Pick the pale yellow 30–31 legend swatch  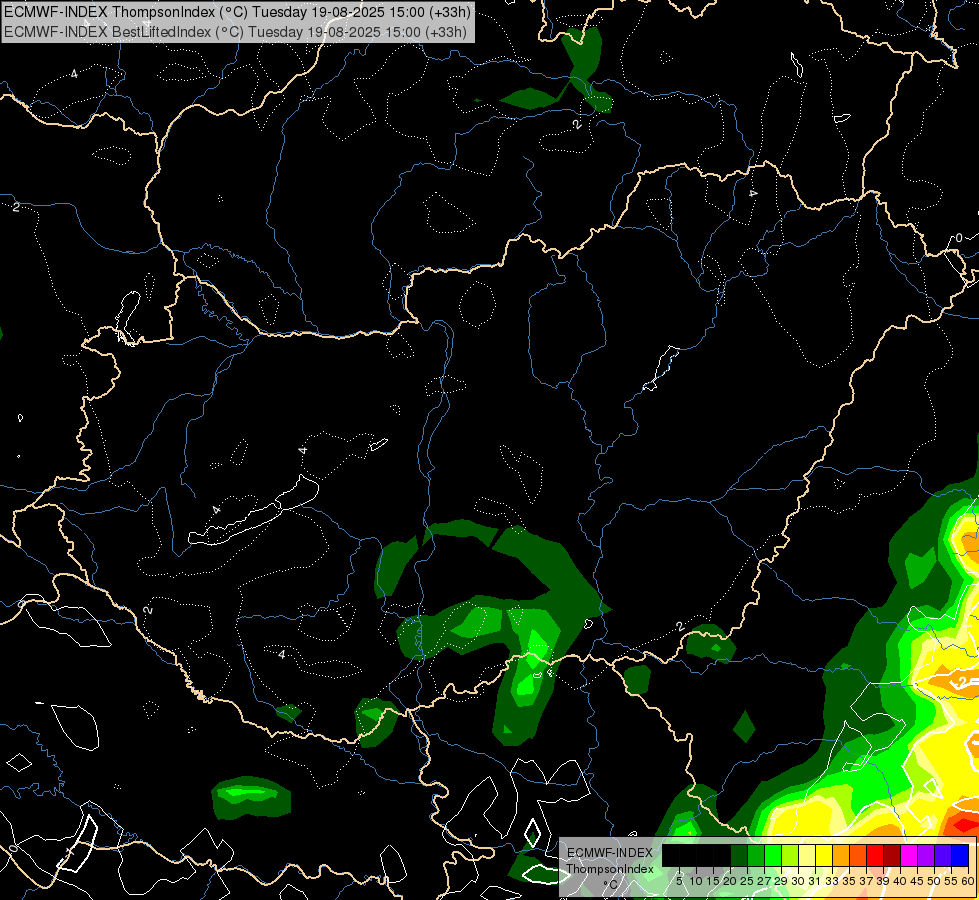click(x=808, y=855)
